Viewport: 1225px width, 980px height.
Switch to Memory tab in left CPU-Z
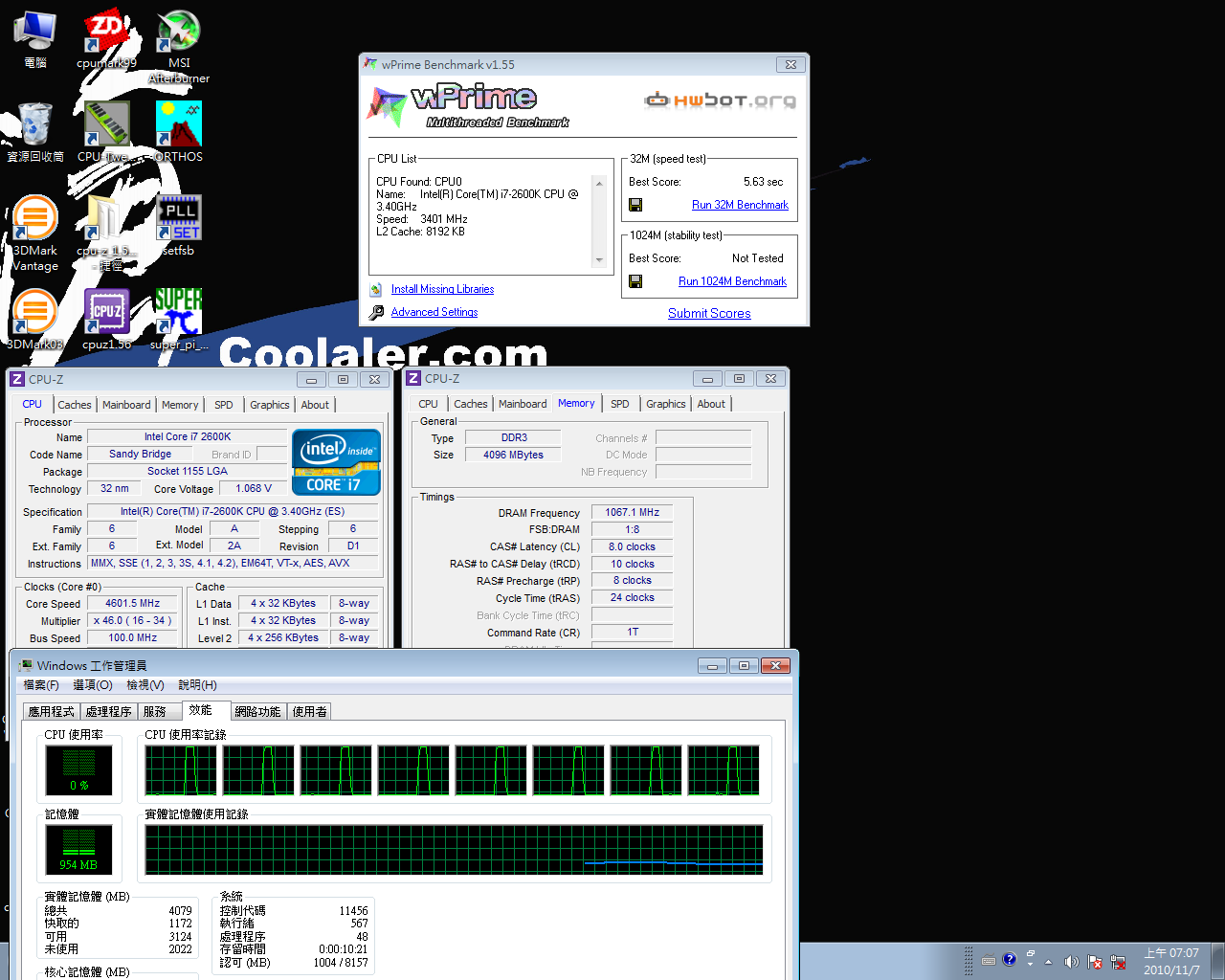[180, 405]
